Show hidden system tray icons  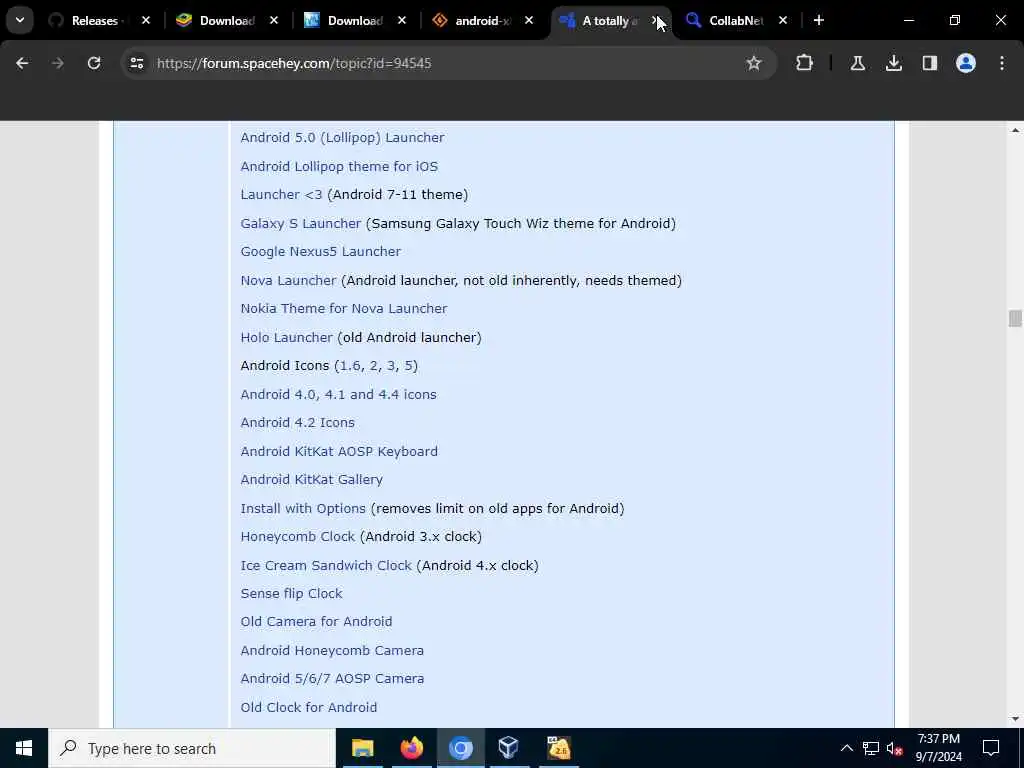846,748
